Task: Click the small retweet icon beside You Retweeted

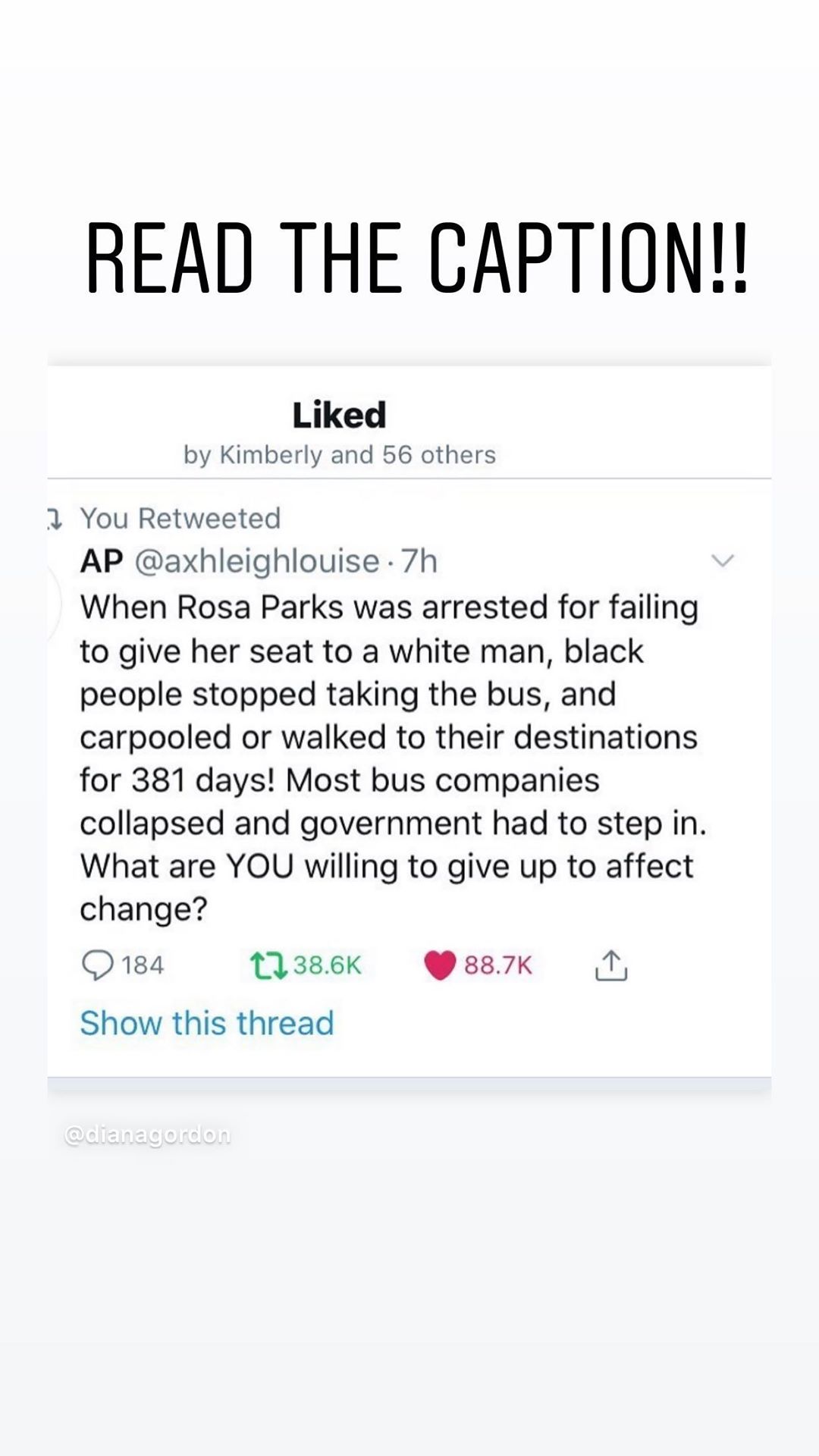Action: coord(55,519)
